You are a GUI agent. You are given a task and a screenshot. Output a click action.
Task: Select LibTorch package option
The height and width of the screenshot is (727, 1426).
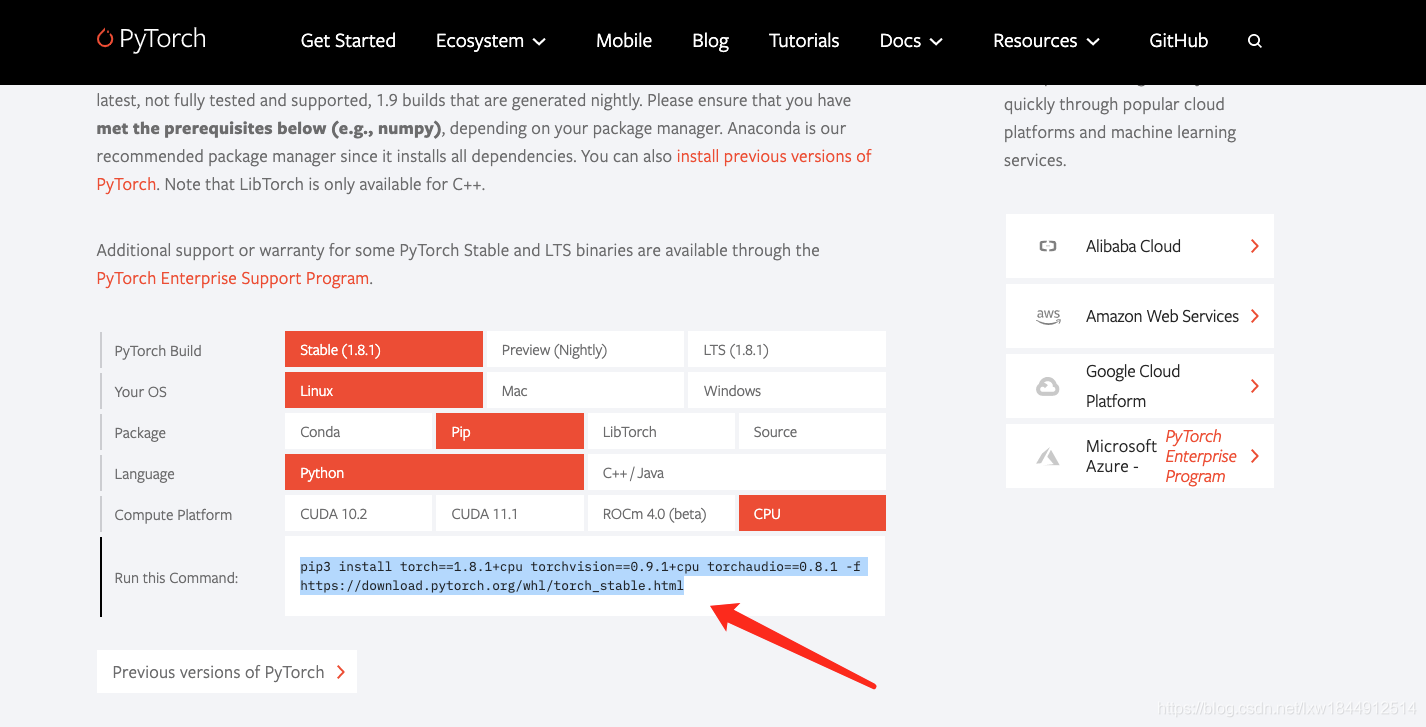[x=661, y=432]
